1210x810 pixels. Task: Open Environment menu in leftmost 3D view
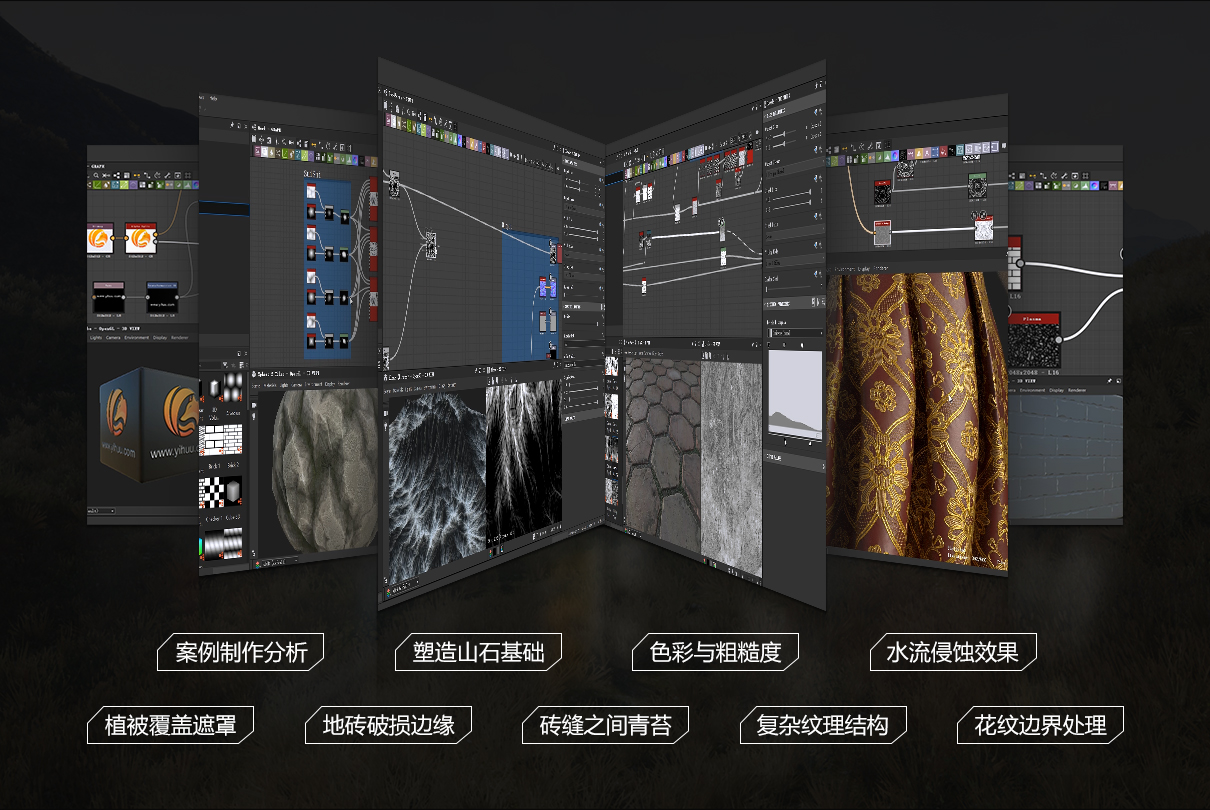click(137, 338)
